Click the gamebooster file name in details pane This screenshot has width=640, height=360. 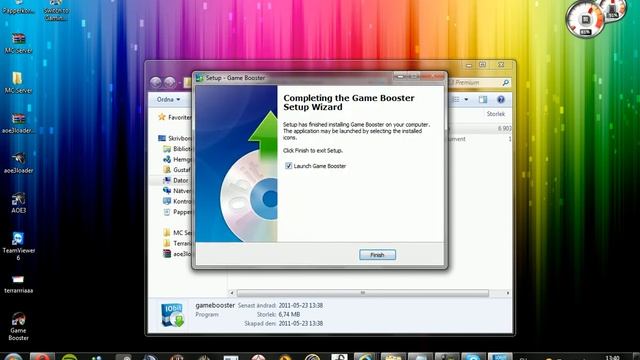[x=215, y=305]
